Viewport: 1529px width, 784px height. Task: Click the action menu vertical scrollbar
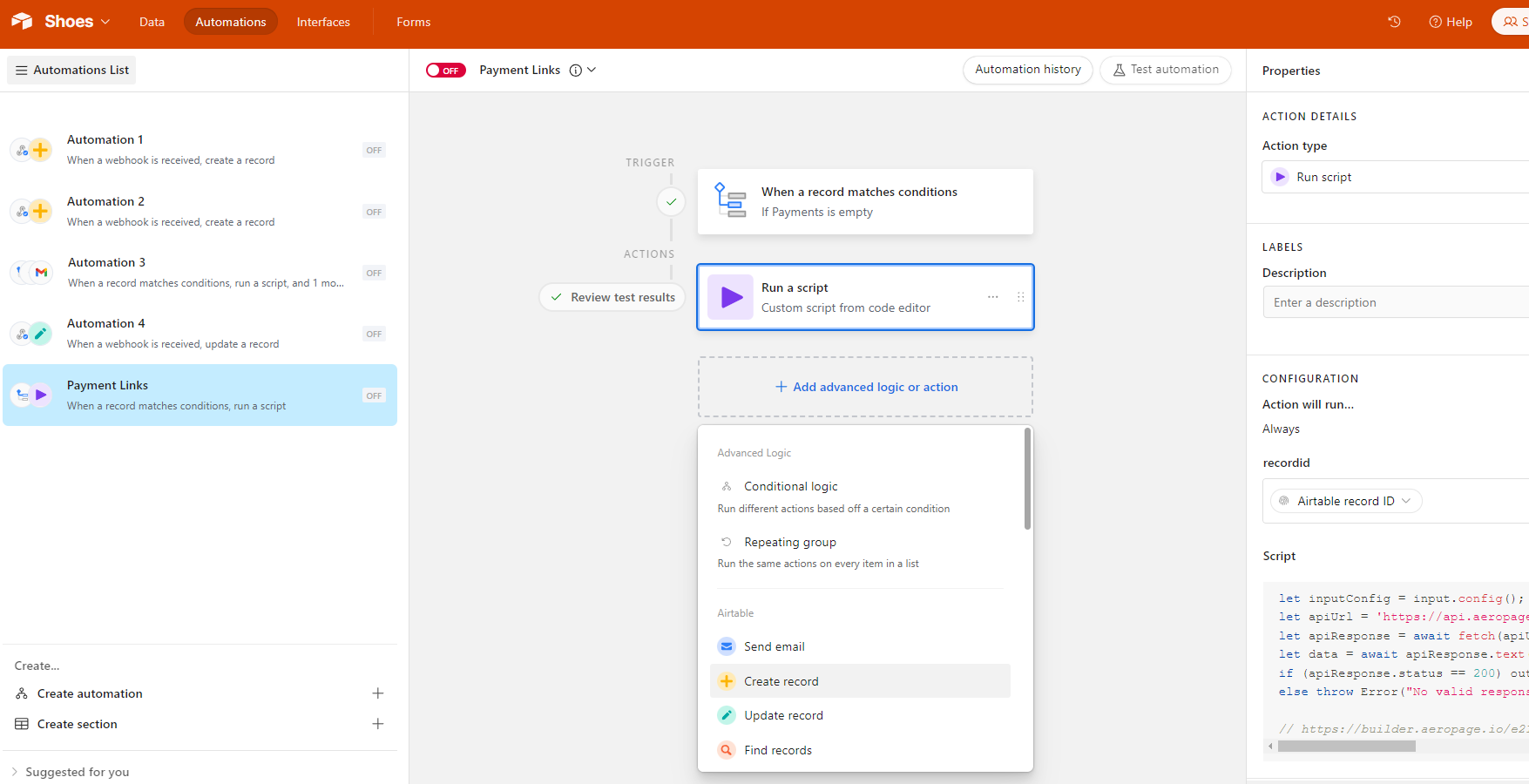[x=1027, y=479]
